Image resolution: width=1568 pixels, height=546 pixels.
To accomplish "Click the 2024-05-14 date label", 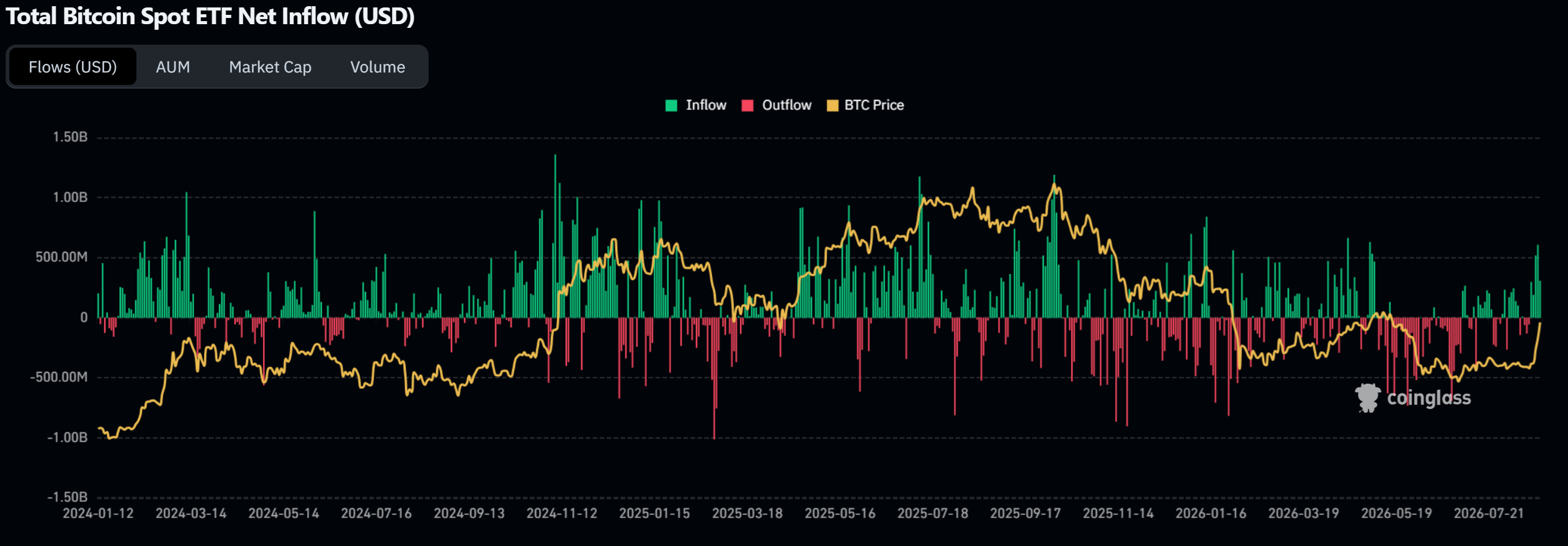I will pos(283,514).
